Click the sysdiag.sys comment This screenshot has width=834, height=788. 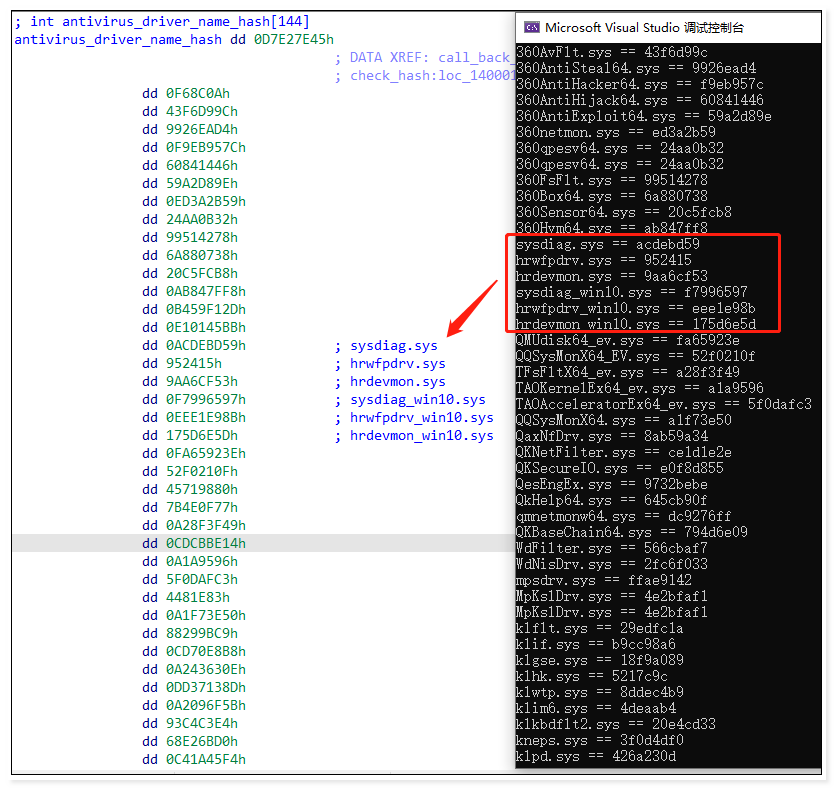(394, 346)
